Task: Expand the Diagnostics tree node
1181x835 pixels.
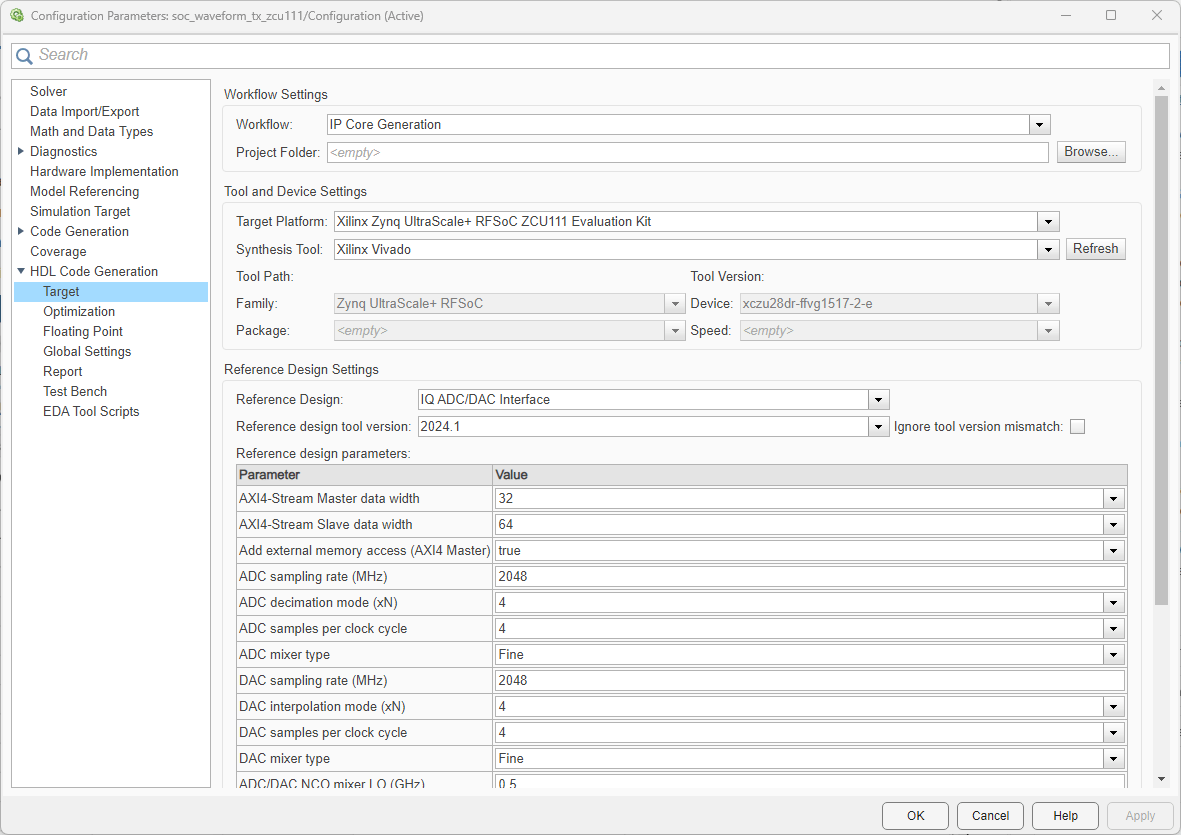Action: point(21,152)
